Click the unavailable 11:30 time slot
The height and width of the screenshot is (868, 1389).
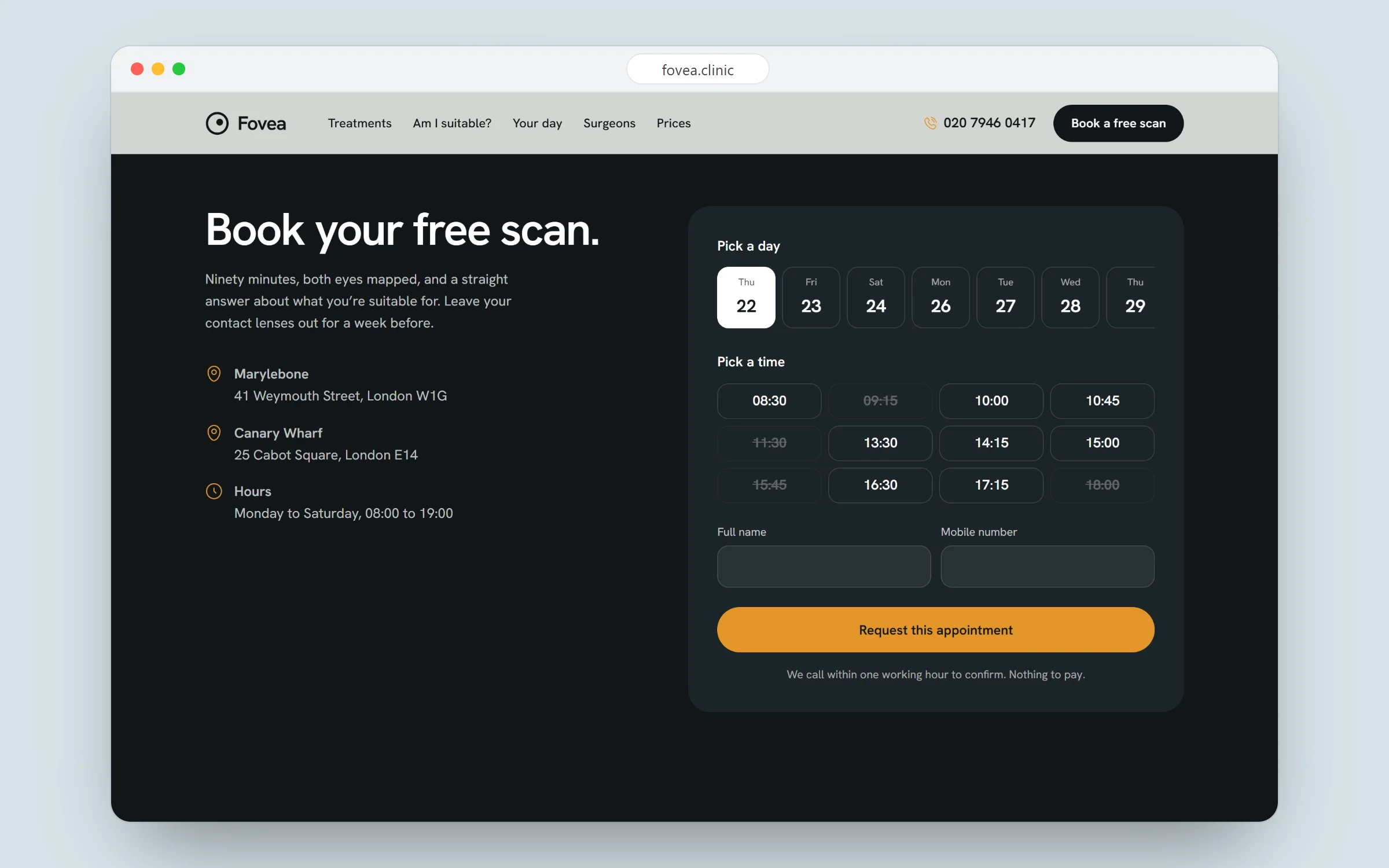(x=769, y=443)
